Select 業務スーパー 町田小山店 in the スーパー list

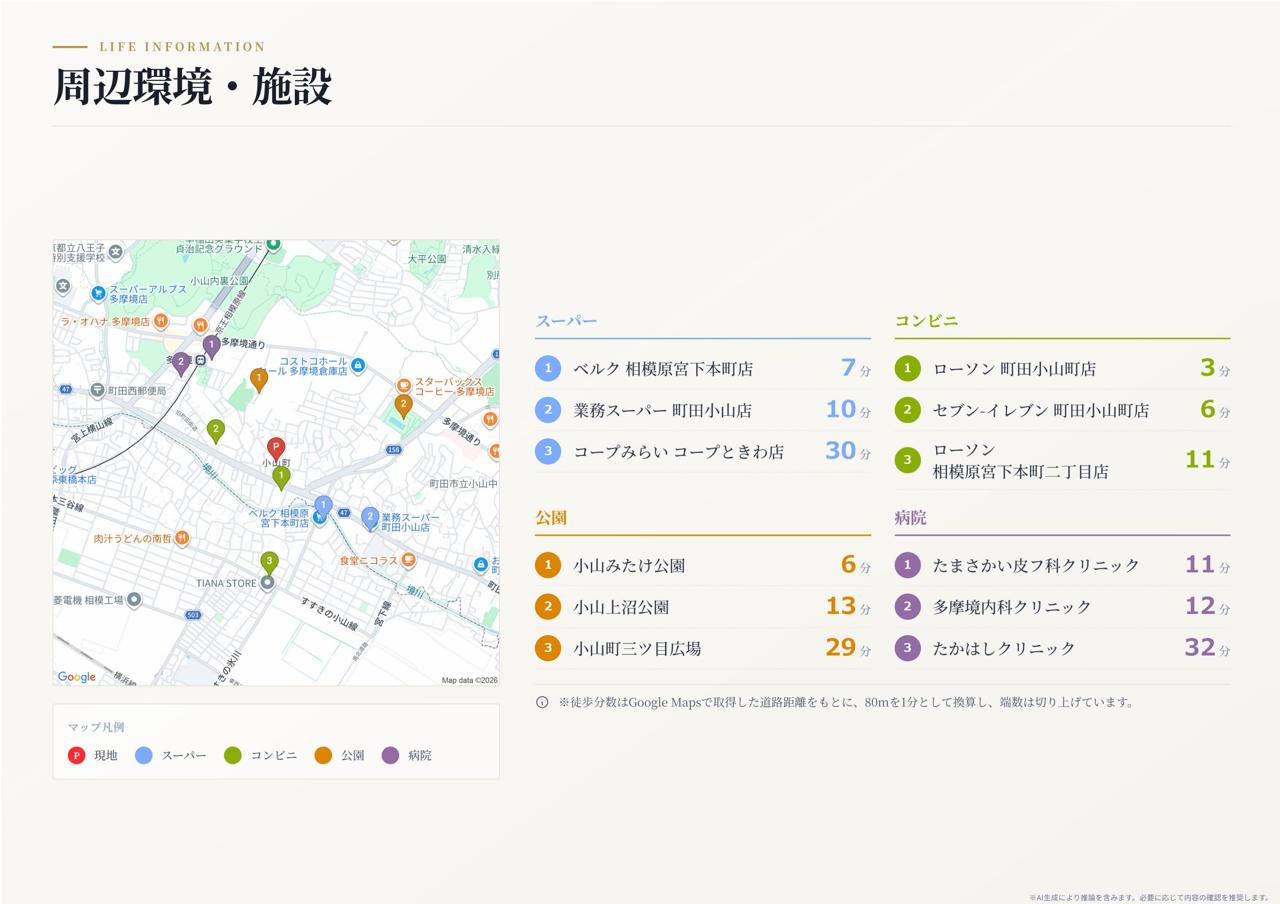703,410
